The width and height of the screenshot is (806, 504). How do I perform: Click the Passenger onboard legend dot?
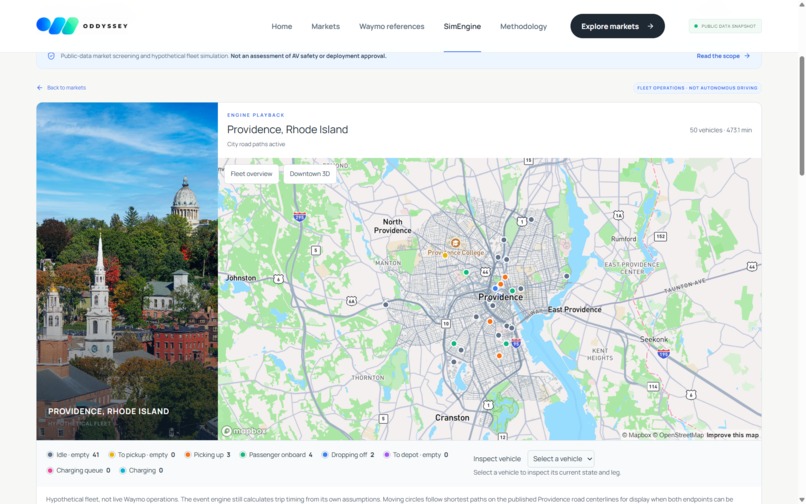point(243,455)
